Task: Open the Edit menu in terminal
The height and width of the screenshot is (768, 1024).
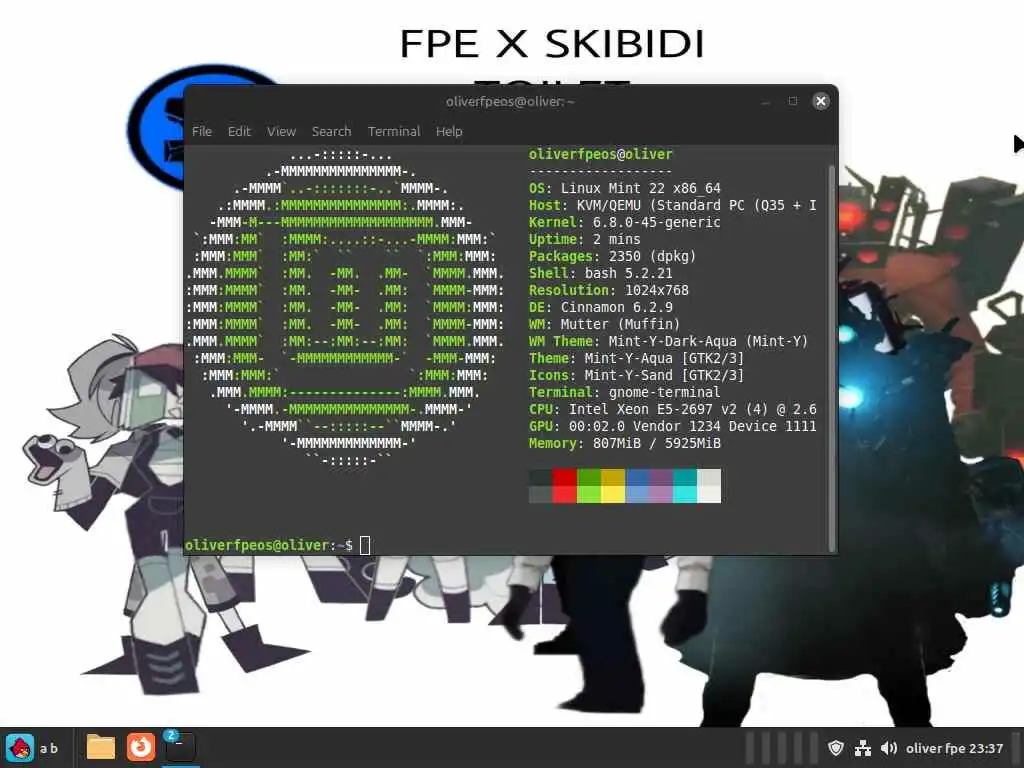Action: click(239, 131)
